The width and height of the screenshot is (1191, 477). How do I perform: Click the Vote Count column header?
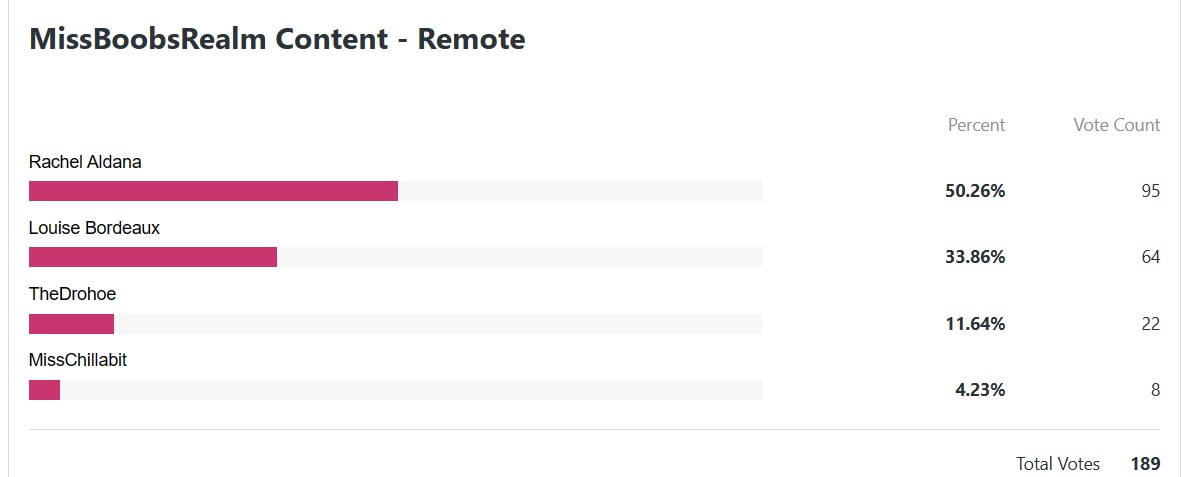[1117, 125]
